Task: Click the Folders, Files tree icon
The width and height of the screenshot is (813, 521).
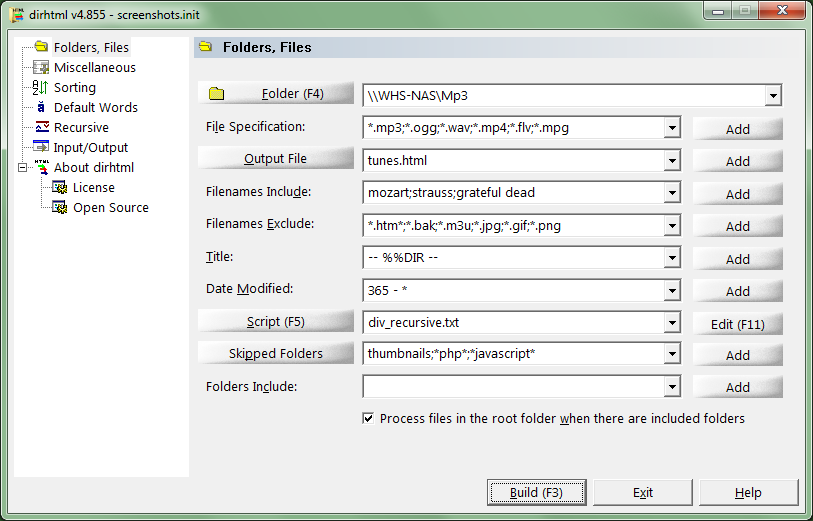Action: (41, 47)
